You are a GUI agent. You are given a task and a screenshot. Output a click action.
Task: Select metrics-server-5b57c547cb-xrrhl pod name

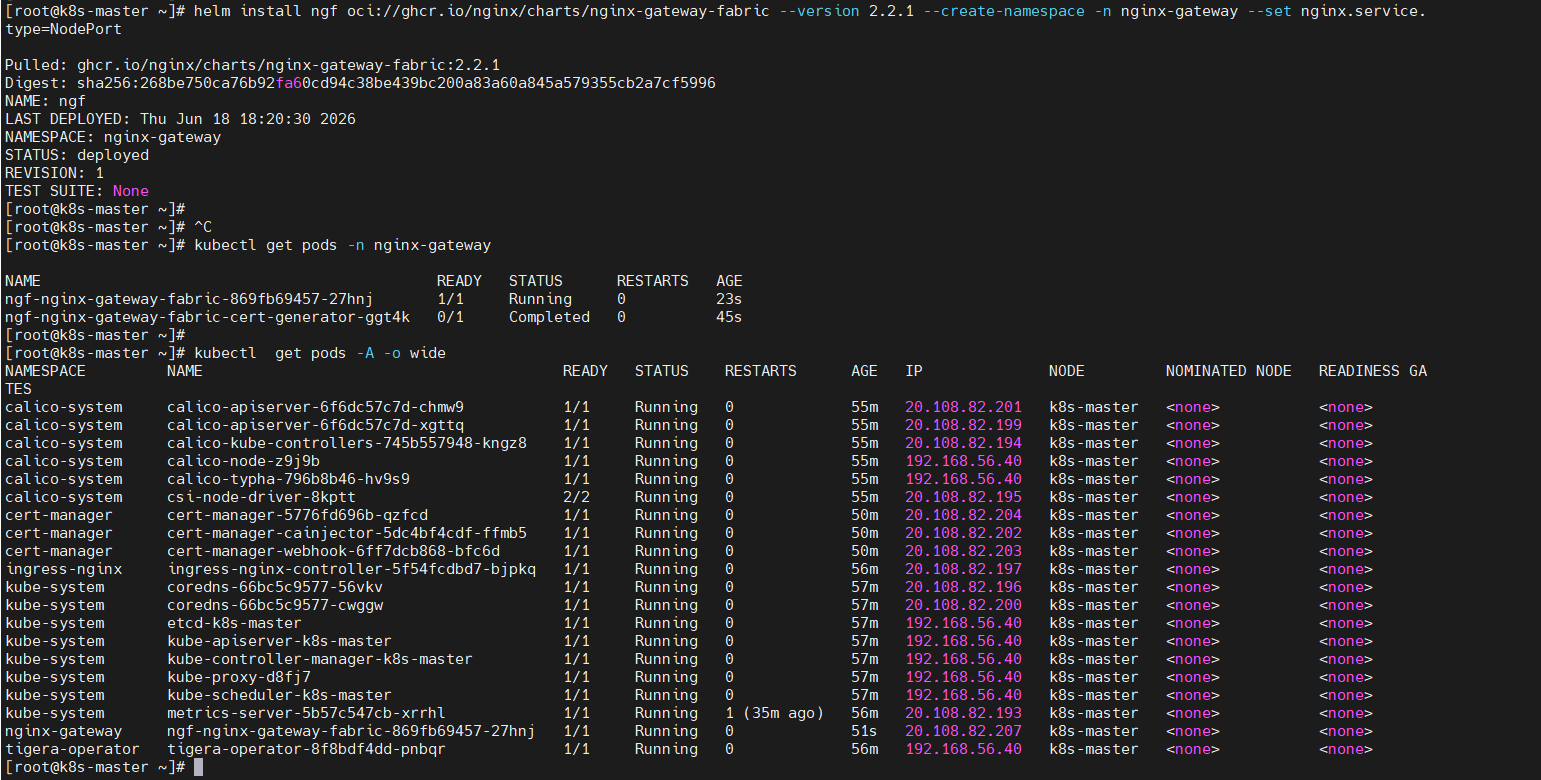[306, 713]
